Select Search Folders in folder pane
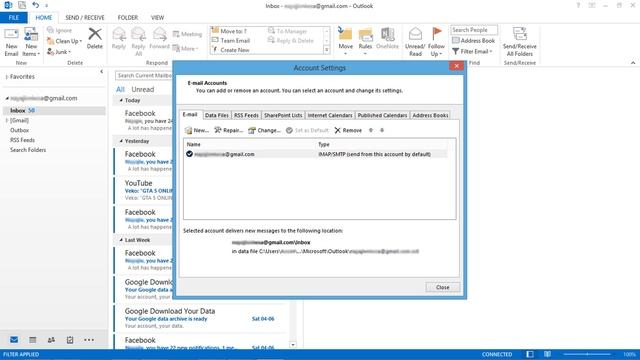This screenshot has width=640, height=360. coord(28,150)
